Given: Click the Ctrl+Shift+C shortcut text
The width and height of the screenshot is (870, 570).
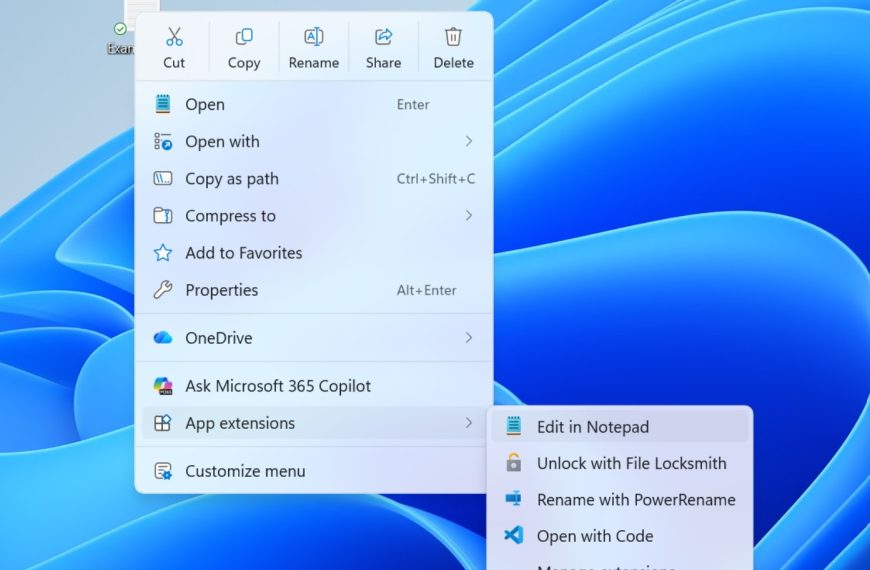Looking at the screenshot, I should [436, 179].
